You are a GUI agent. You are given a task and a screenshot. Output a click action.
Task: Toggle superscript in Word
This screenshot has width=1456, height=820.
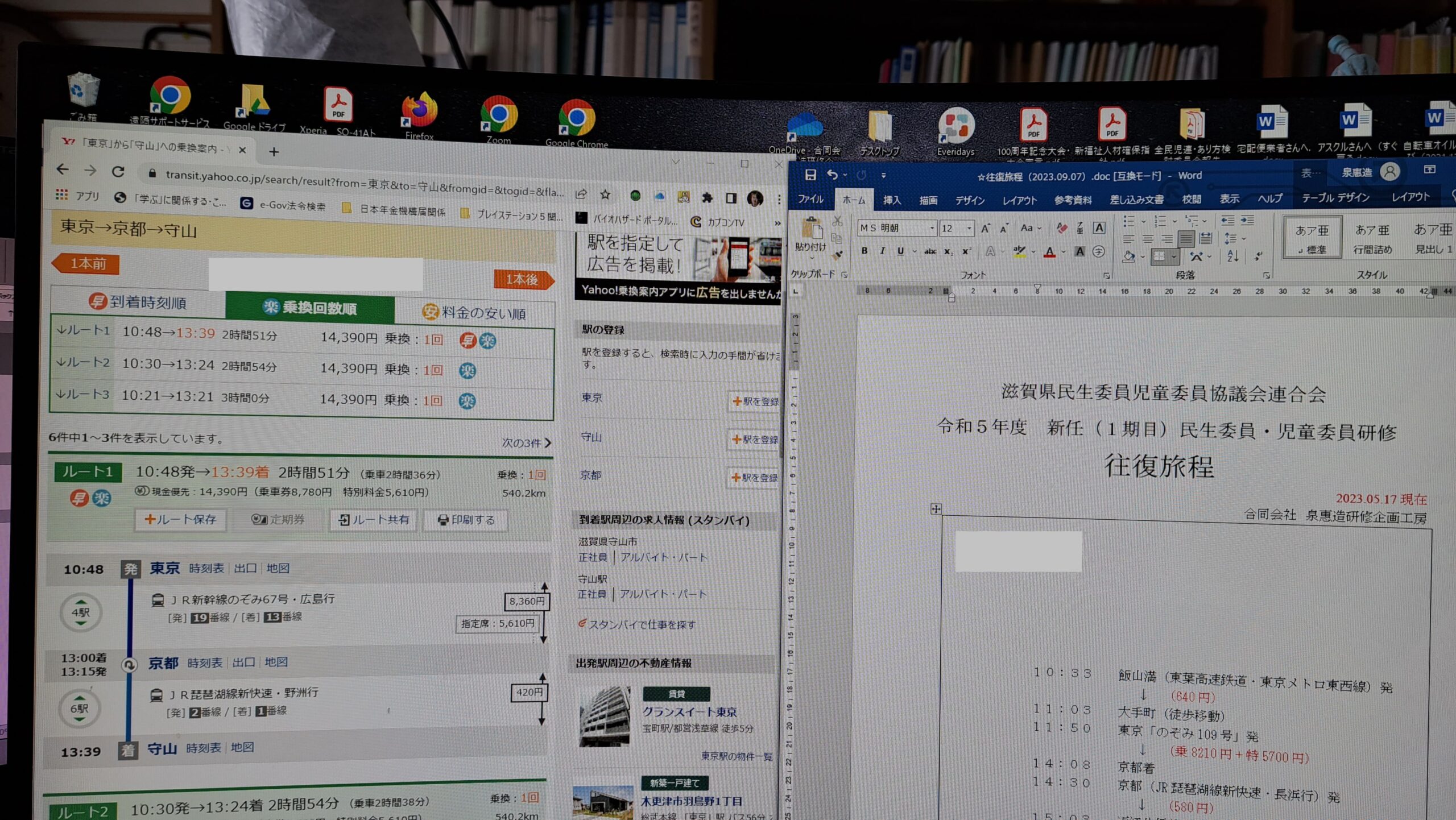tap(966, 251)
